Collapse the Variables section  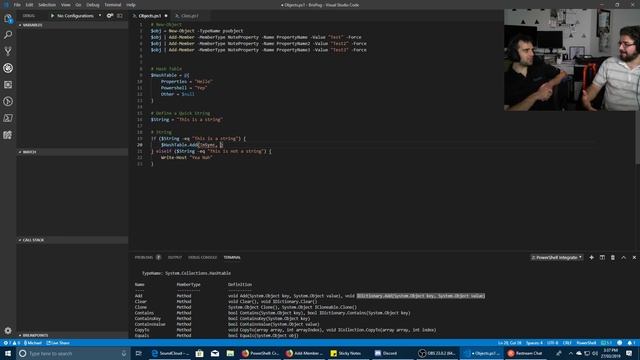point(73,25)
